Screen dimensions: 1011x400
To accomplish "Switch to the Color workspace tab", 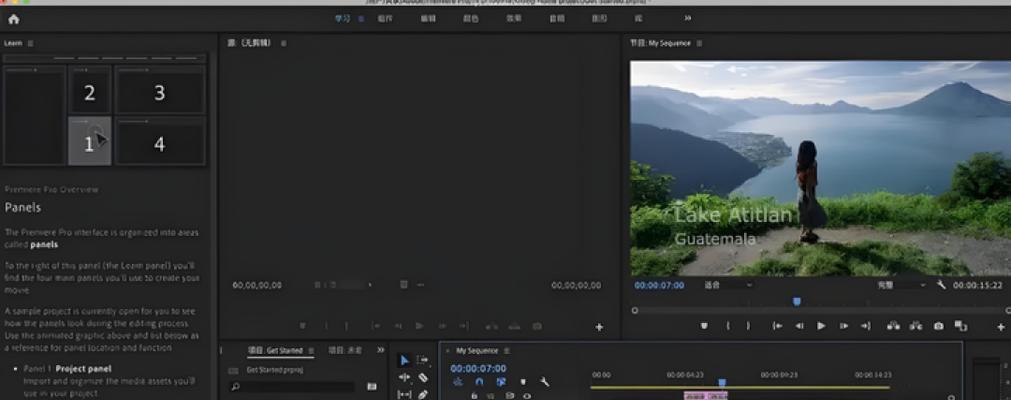I will coord(471,19).
